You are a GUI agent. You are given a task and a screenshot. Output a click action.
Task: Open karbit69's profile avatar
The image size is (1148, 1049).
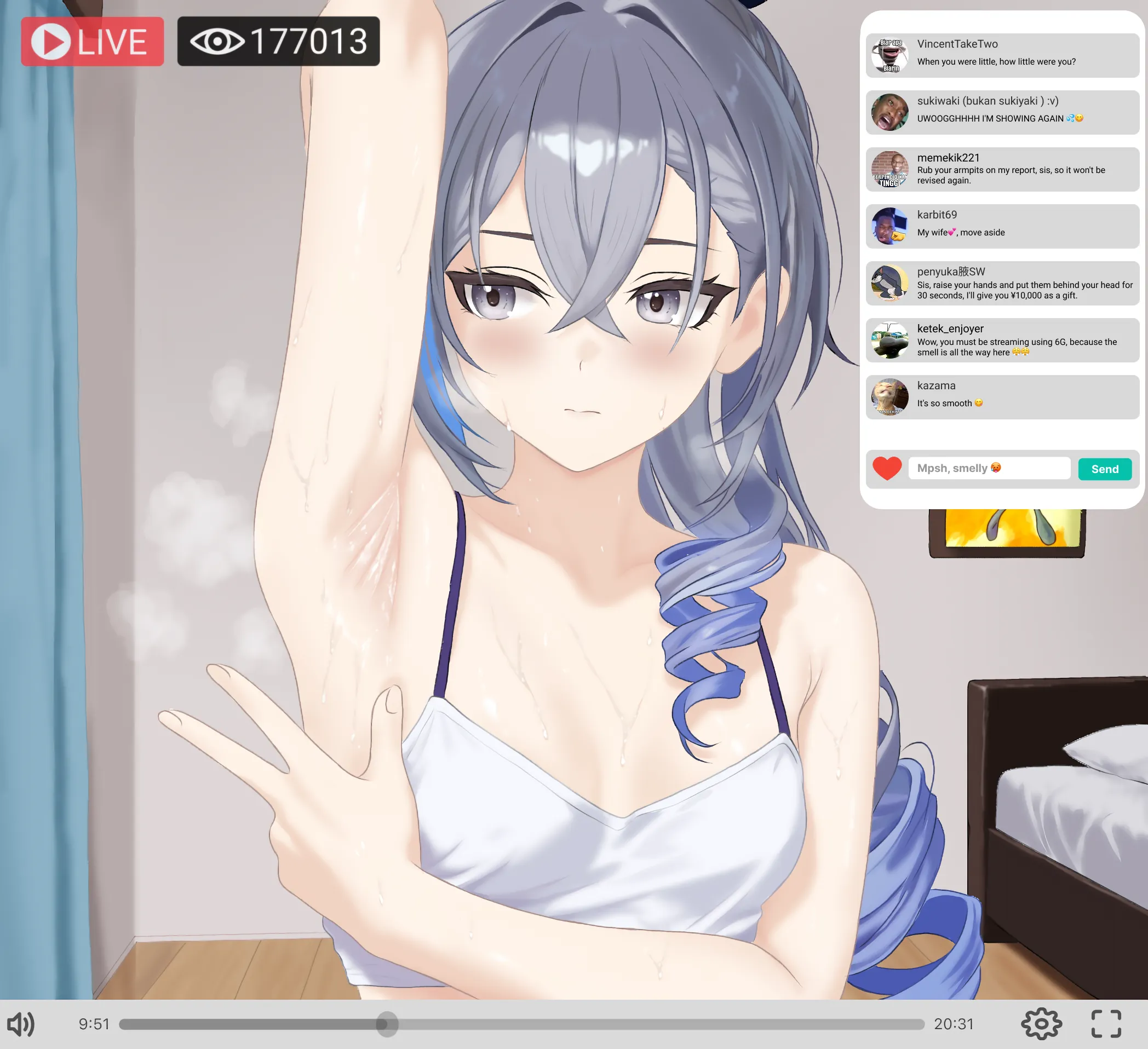coord(889,226)
